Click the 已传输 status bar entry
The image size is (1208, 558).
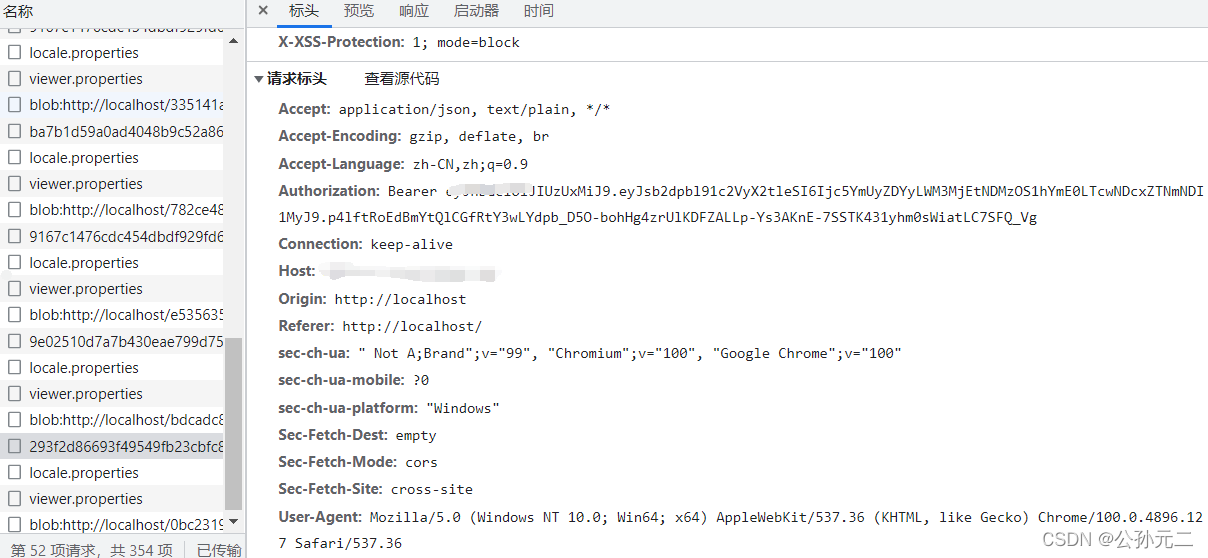tap(219, 549)
